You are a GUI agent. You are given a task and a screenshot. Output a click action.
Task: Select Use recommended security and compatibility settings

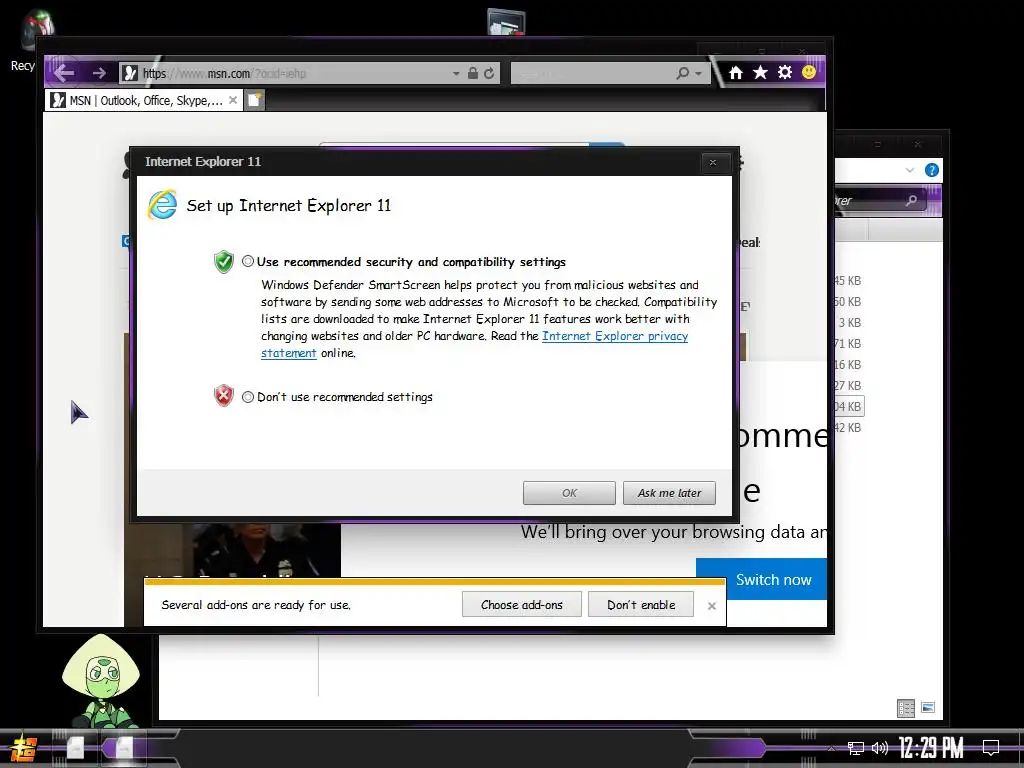coord(248,261)
